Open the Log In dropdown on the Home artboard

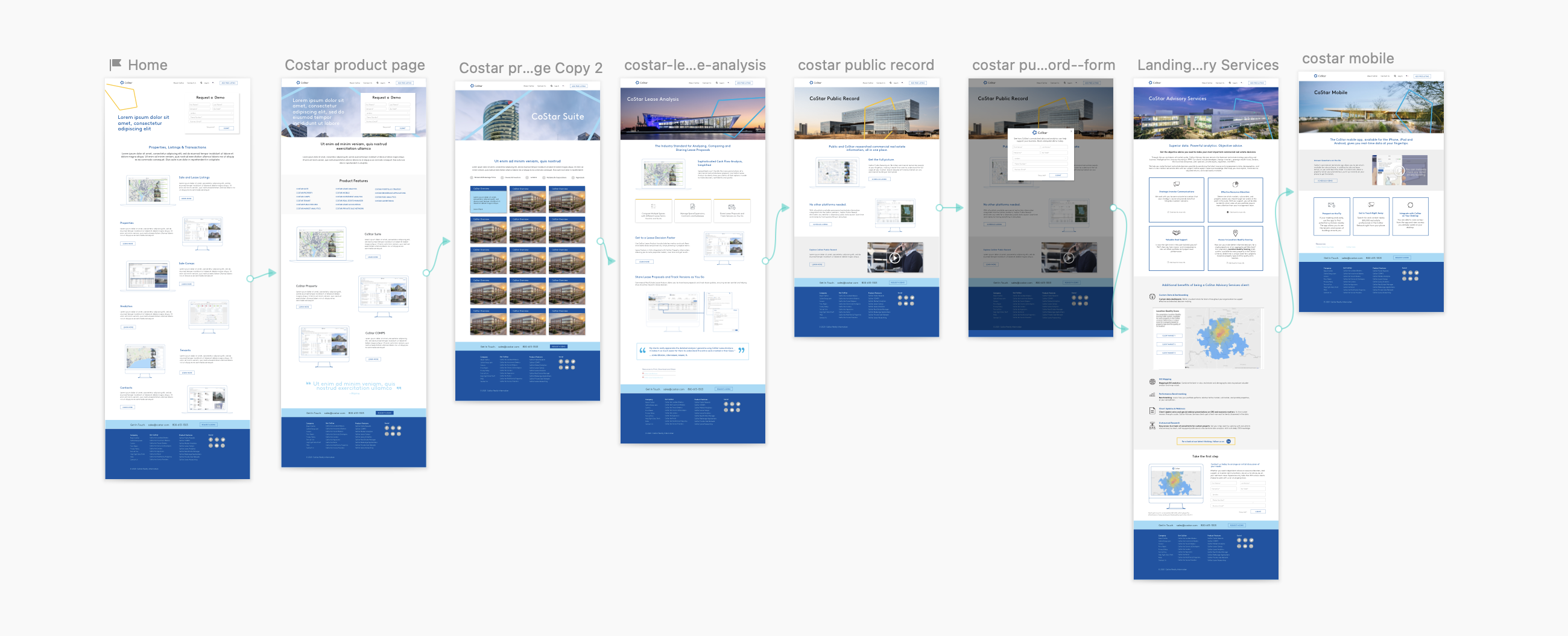coord(208,83)
